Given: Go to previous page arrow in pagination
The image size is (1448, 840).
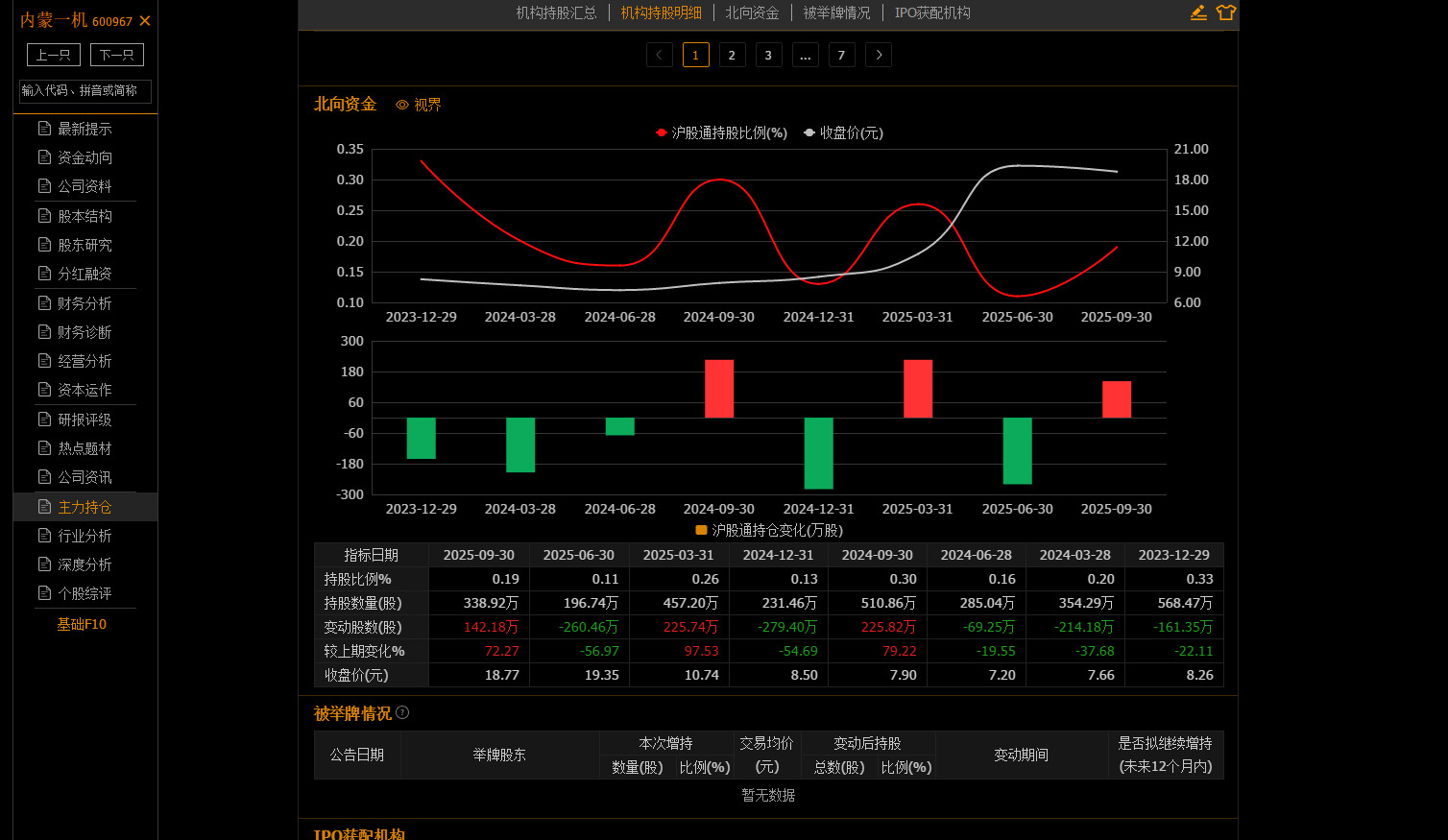Looking at the screenshot, I should 659,55.
